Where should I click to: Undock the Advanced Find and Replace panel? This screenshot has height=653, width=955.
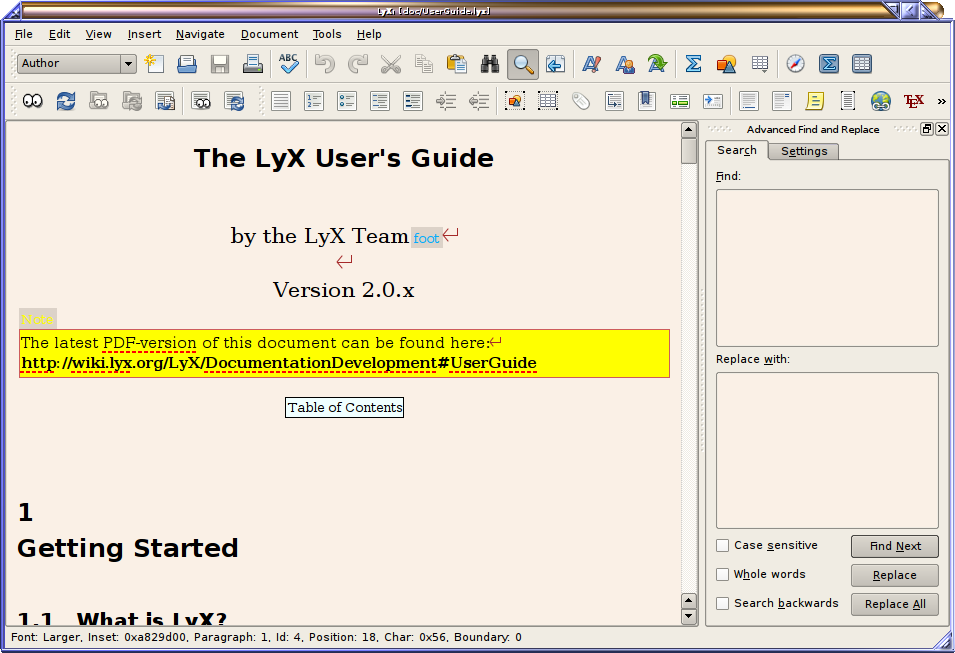point(927,129)
